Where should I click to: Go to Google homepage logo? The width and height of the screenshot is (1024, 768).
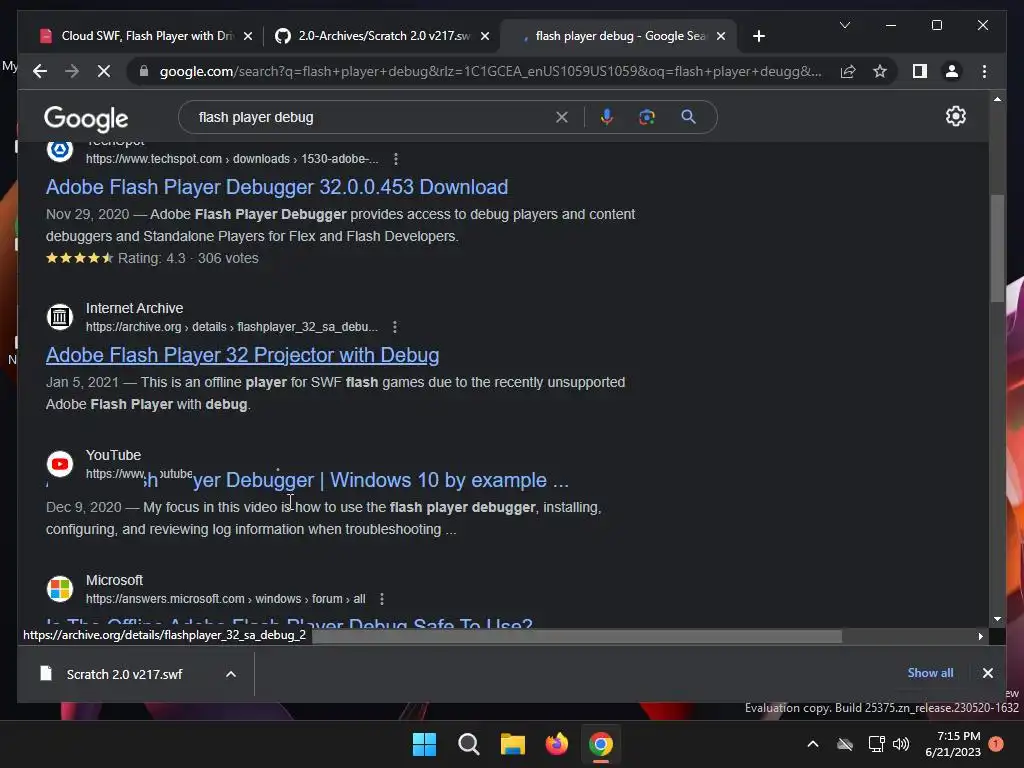point(86,118)
